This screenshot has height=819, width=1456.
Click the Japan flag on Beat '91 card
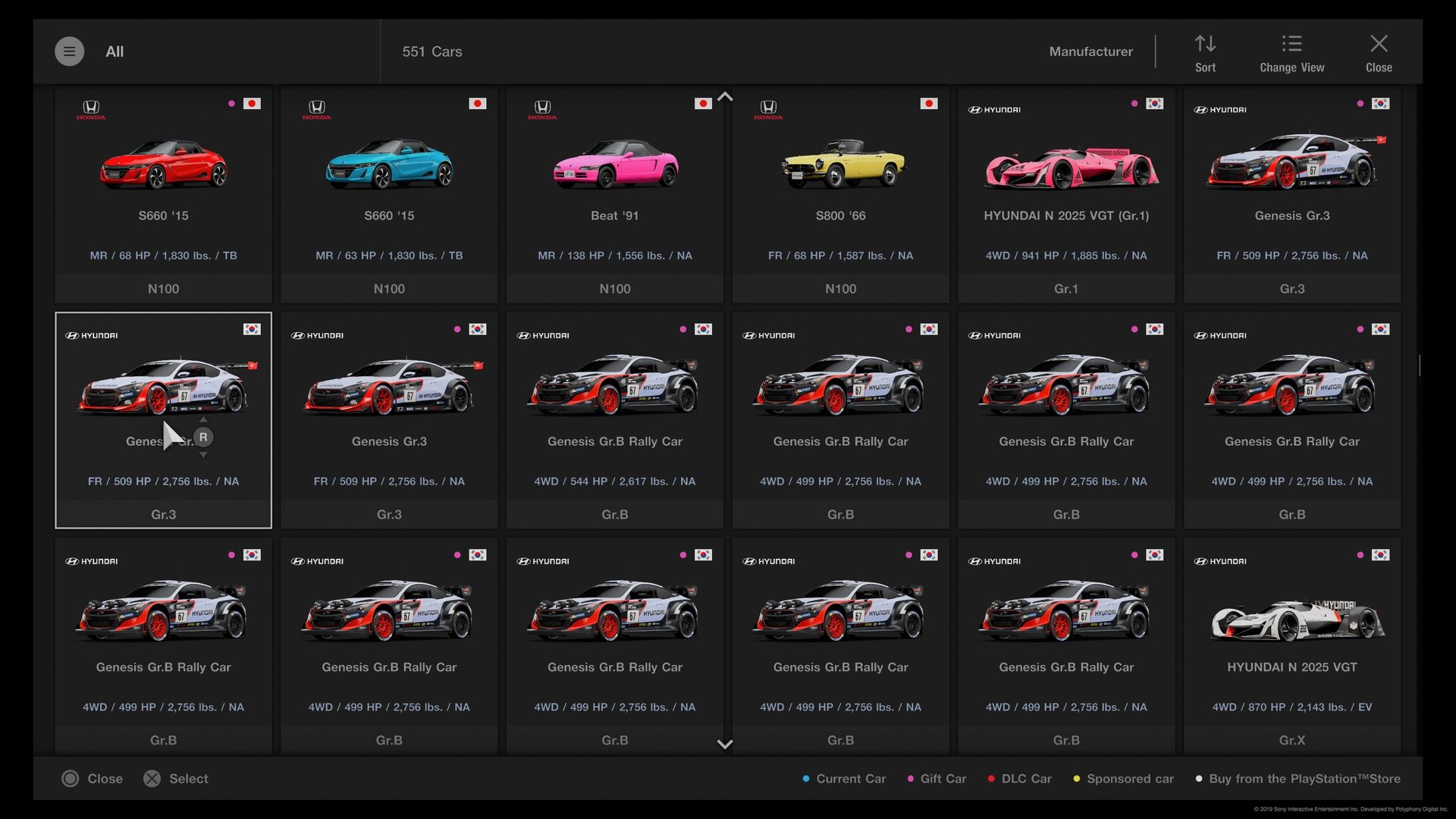(x=703, y=103)
